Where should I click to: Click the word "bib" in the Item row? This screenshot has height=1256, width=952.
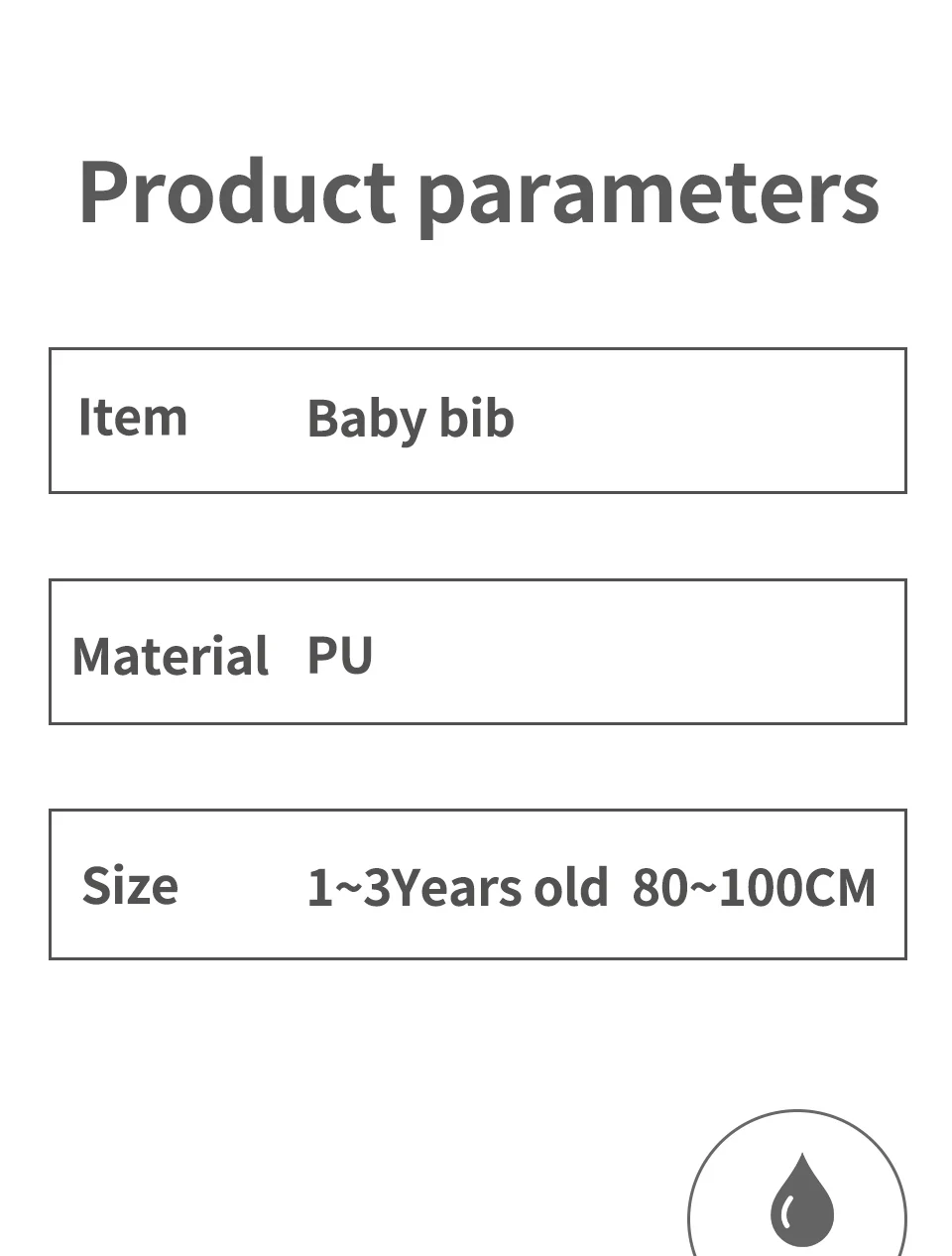pos(477,418)
